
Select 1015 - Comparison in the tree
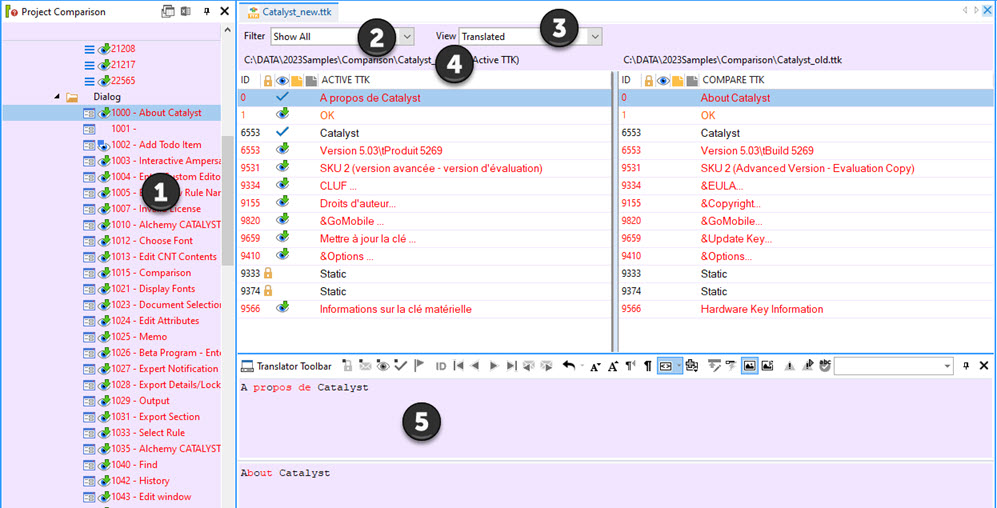coord(164,273)
